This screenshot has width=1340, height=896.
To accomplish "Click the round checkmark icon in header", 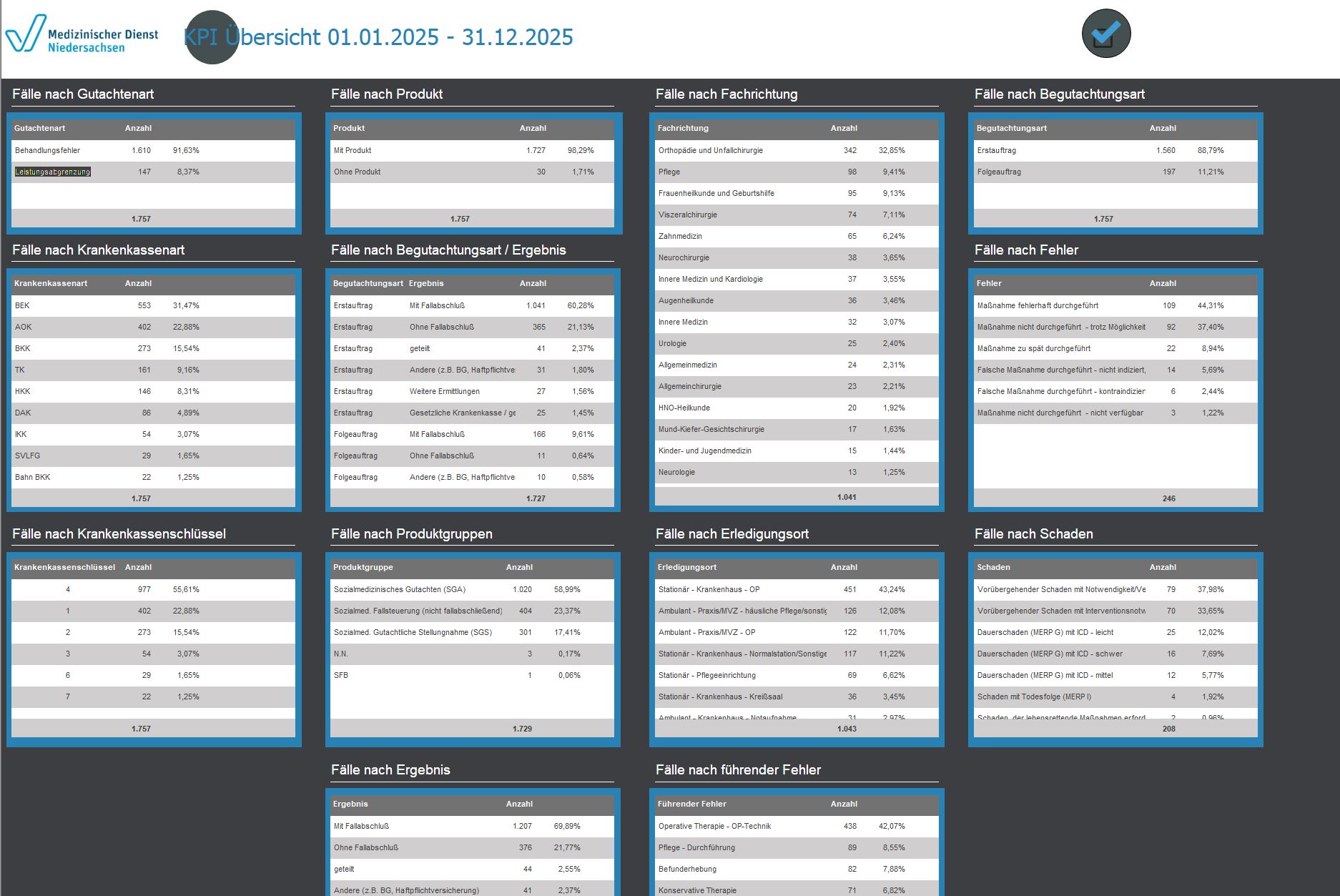I will [x=1105, y=34].
